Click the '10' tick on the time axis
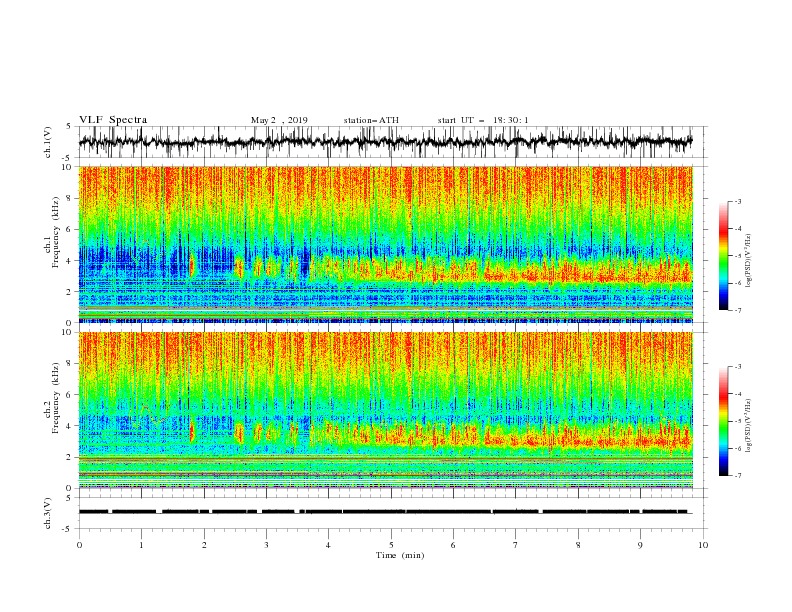 point(703,545)
